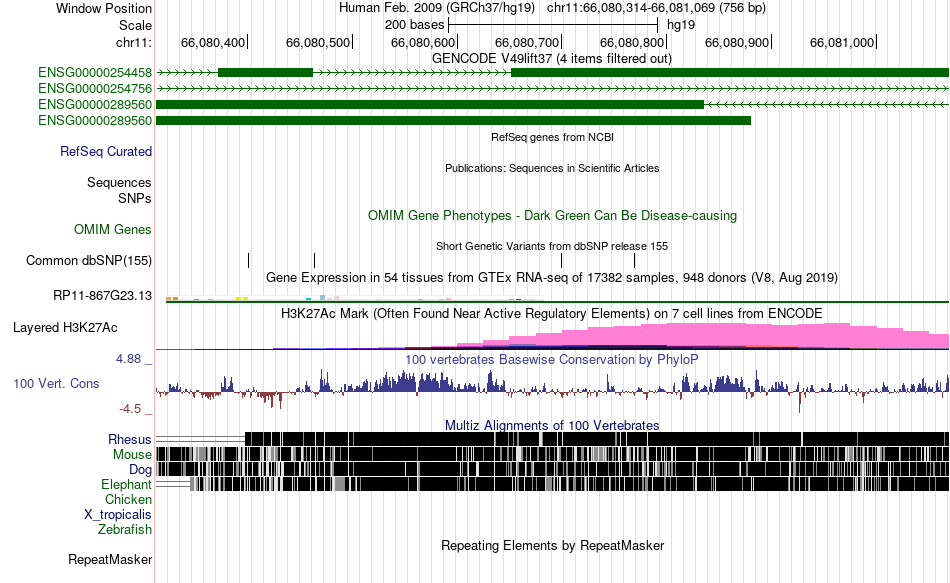Click Repeating Elements by RepeatMasker title
The height and width of the screenshot is (583, 950).
pyautogui.click(x=553, y=545)
